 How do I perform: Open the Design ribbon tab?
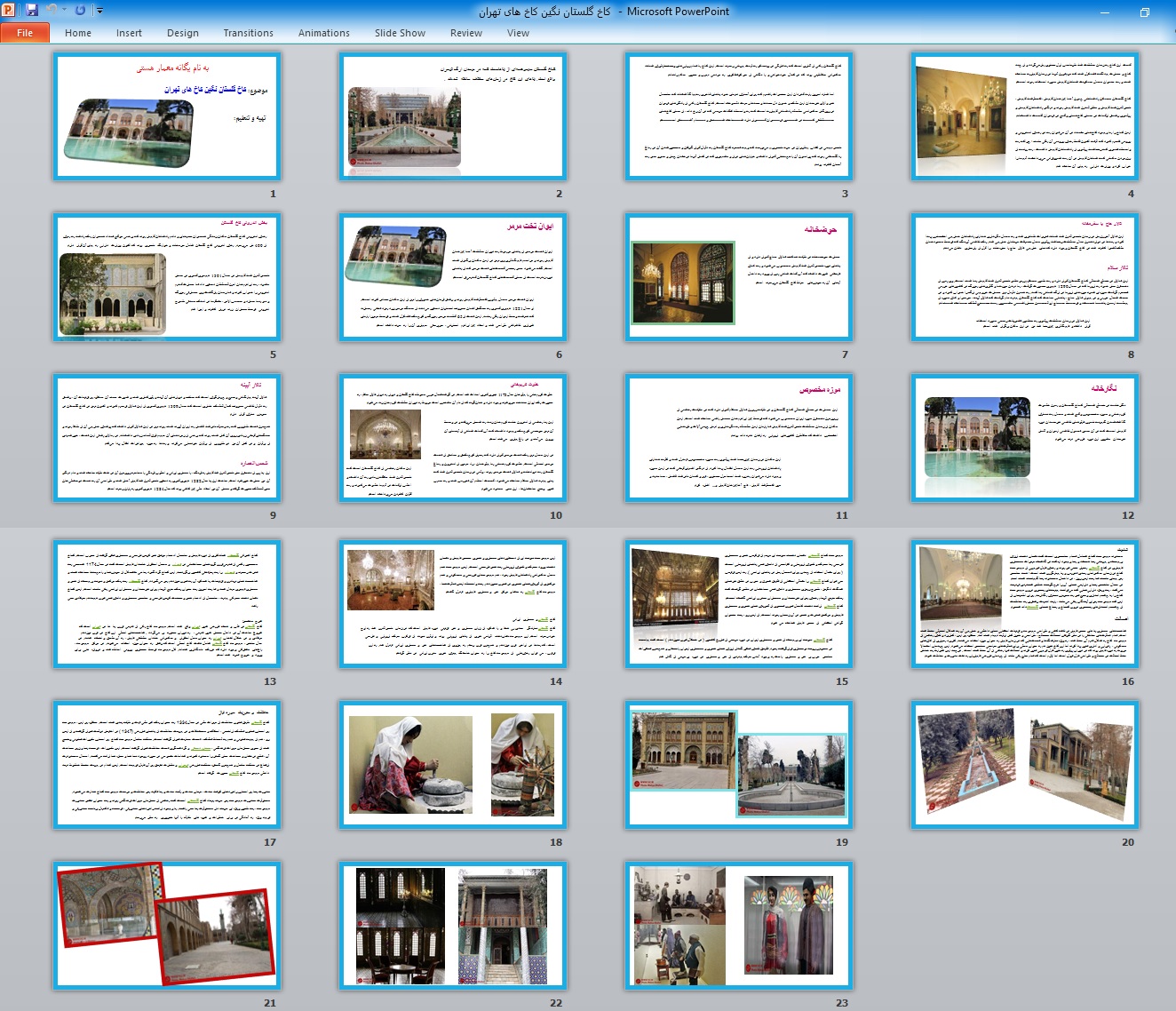(x=183, y=33)
